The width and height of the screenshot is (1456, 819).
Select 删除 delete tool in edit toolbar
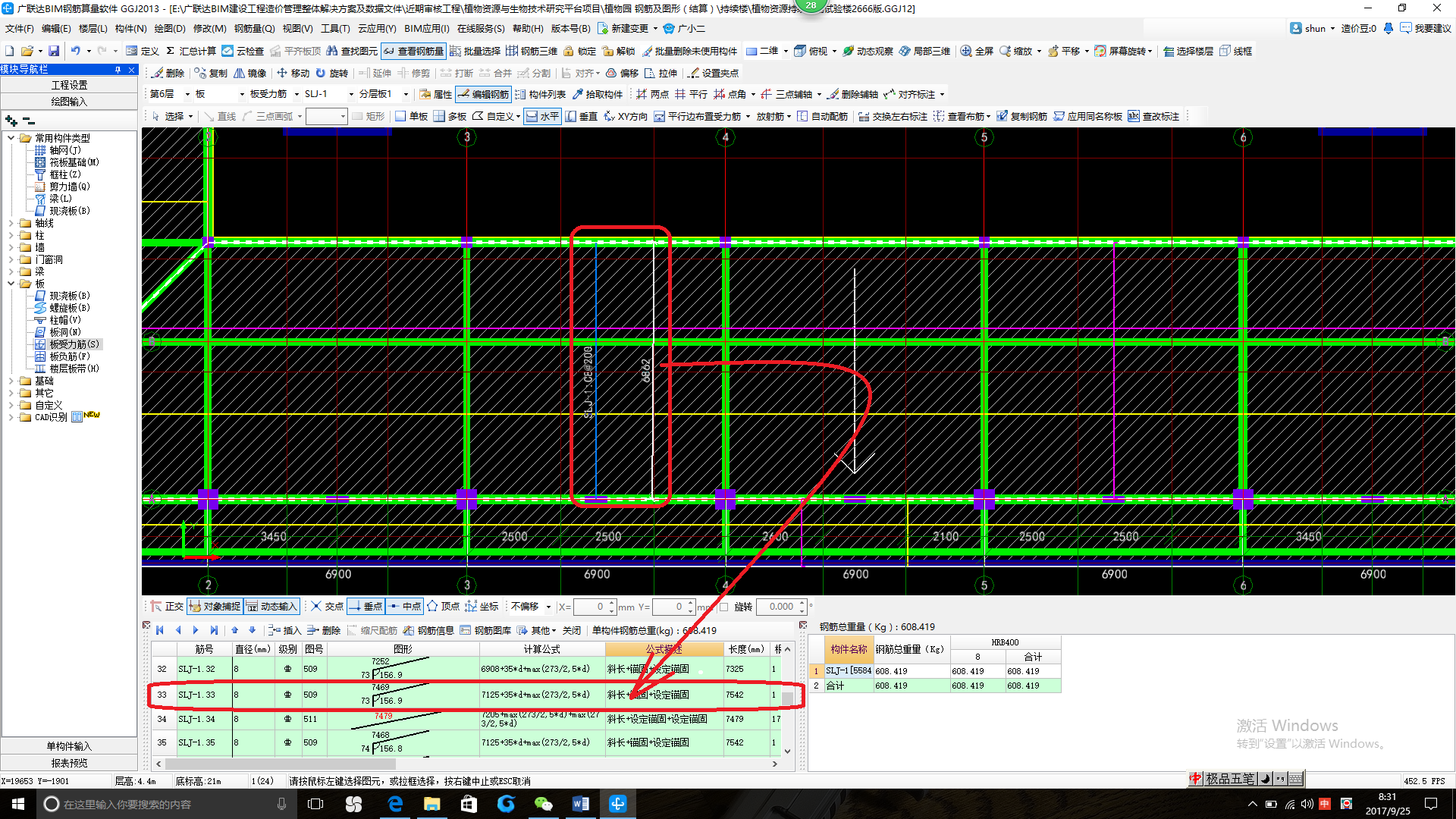(168, 73)
